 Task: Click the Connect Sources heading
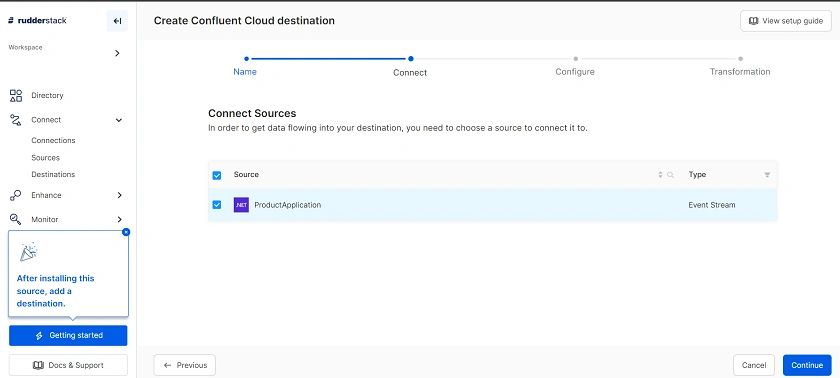point(252,114)
